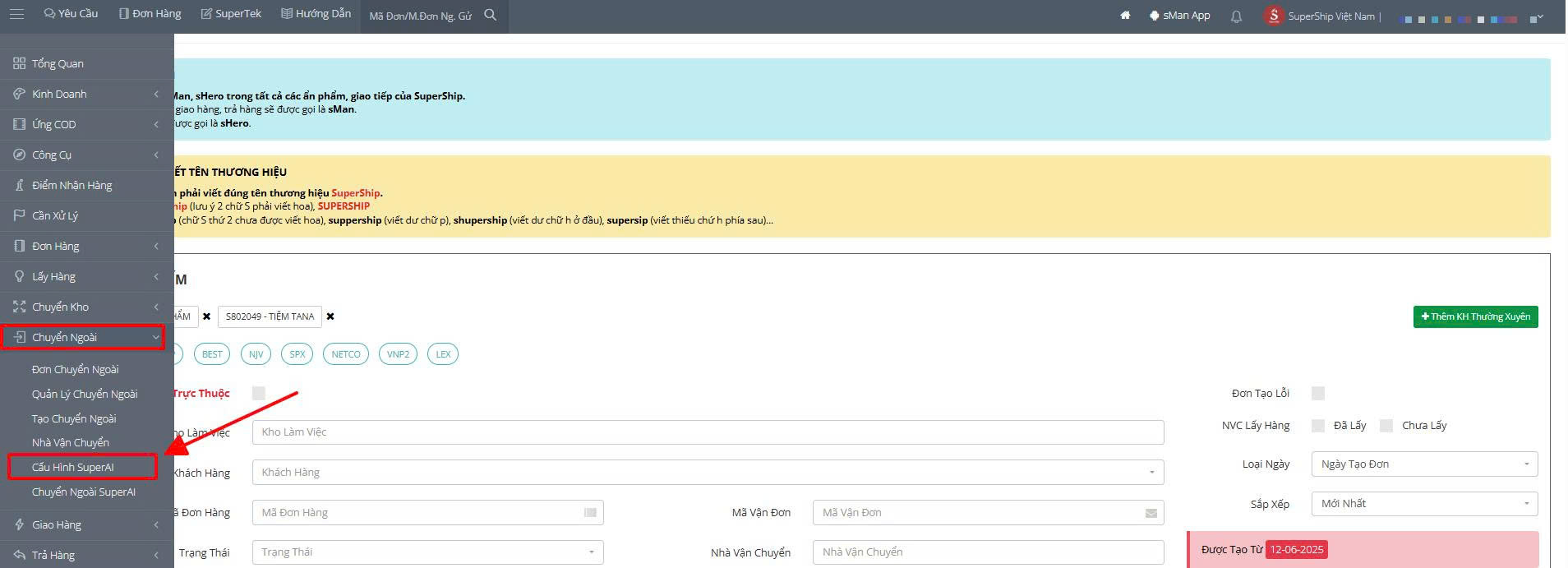Toggle the NJV carrier filter pill
Viewport: 1568px width, 568px height.
coord(256,354)
